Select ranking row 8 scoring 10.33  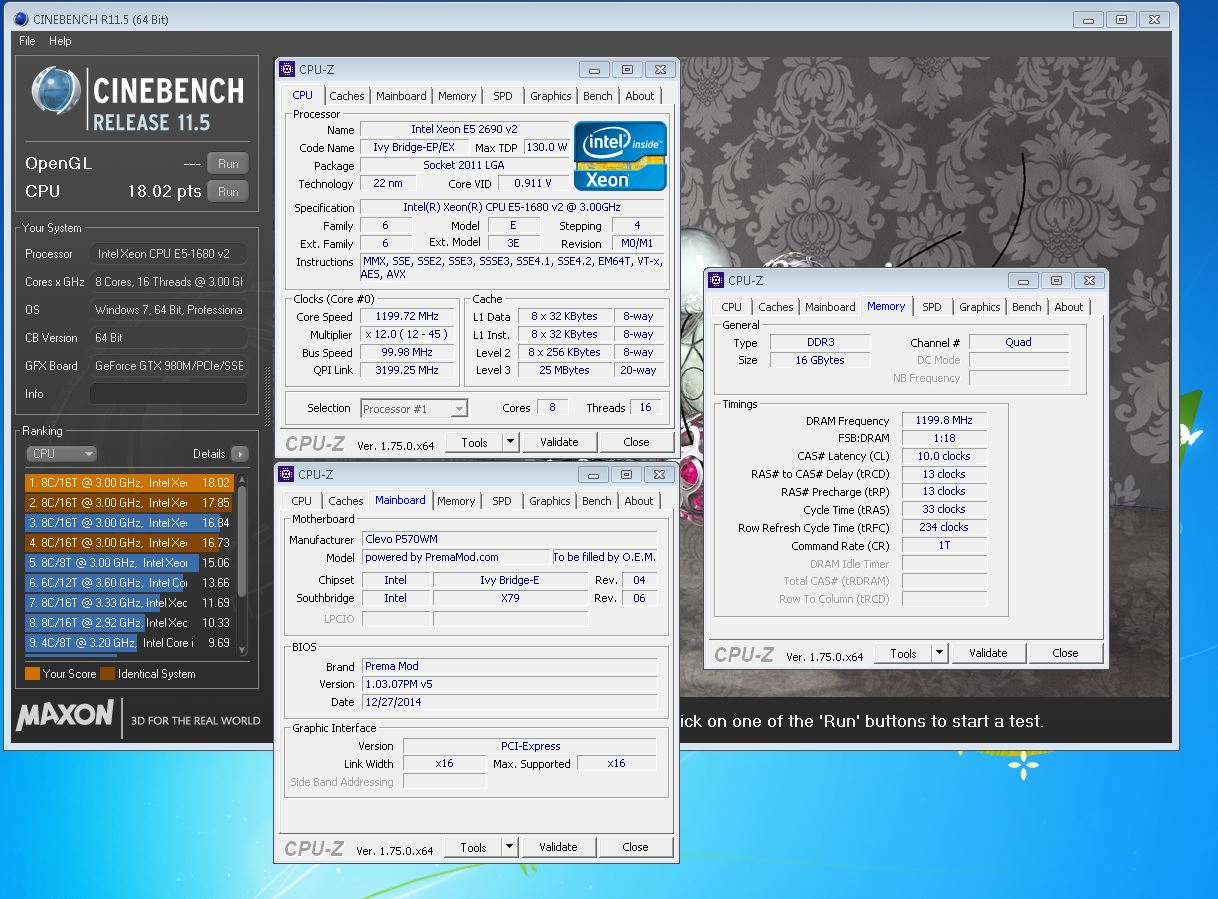click(129, 622)
